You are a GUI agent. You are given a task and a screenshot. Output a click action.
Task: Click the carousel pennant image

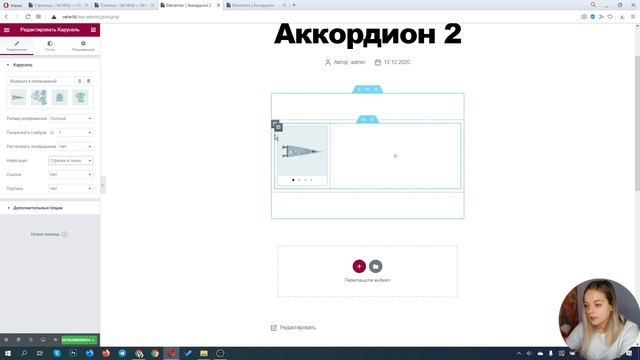point(302,151)
